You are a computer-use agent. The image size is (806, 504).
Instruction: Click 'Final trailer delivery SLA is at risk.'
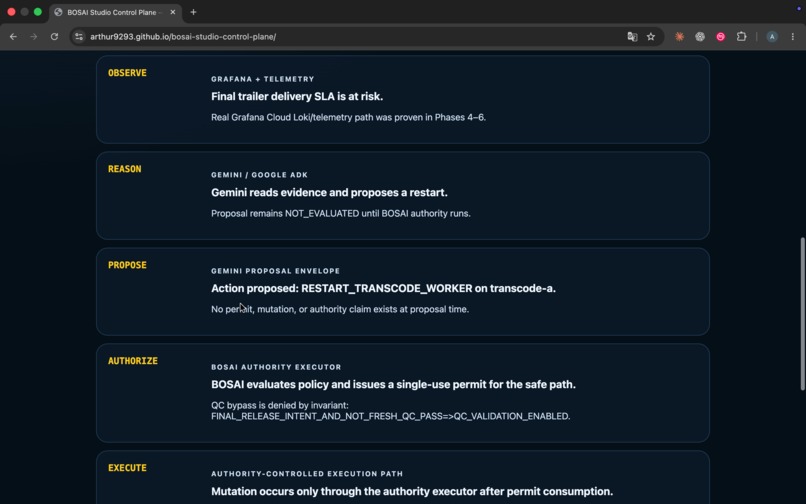click(x=297, y=97)
